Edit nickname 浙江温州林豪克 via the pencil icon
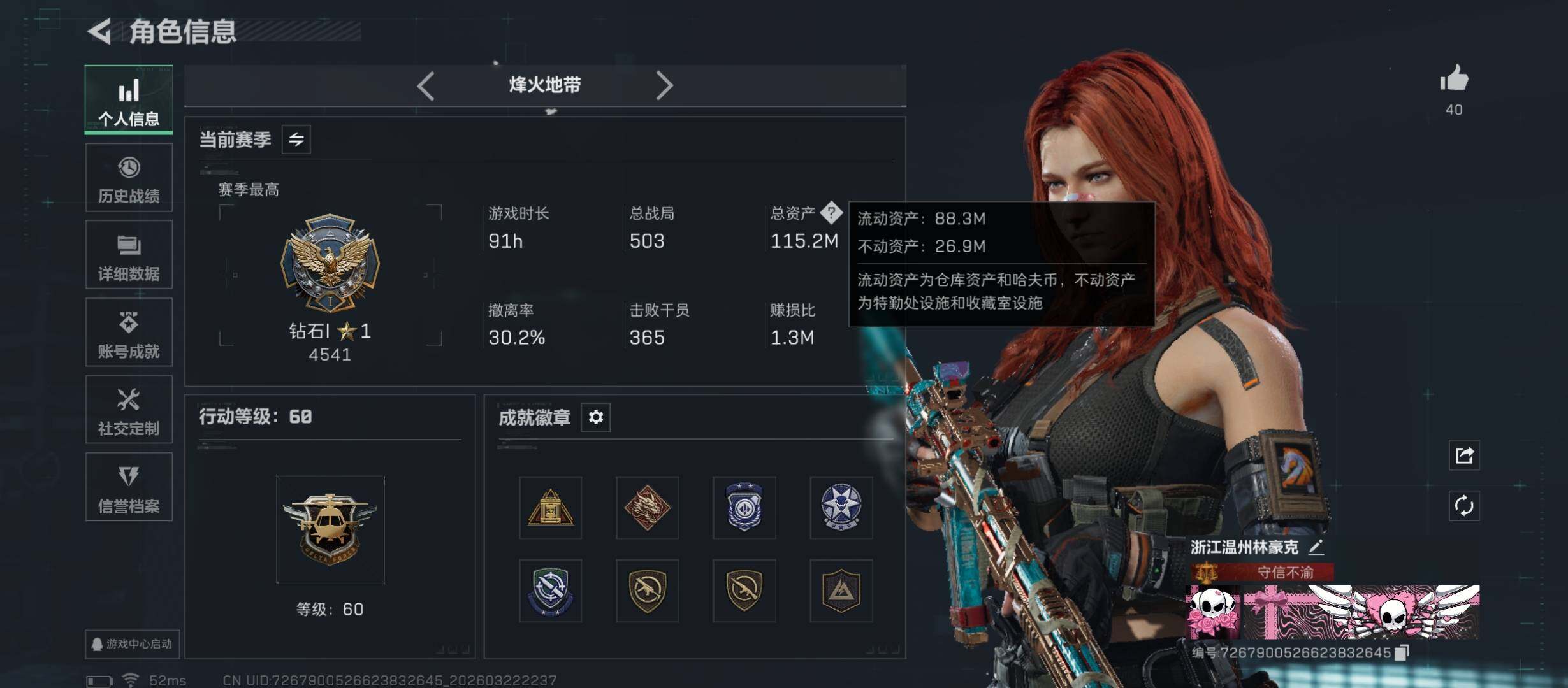The height and width of the screenshot is (688, 1568). [x=1316, y=547]
